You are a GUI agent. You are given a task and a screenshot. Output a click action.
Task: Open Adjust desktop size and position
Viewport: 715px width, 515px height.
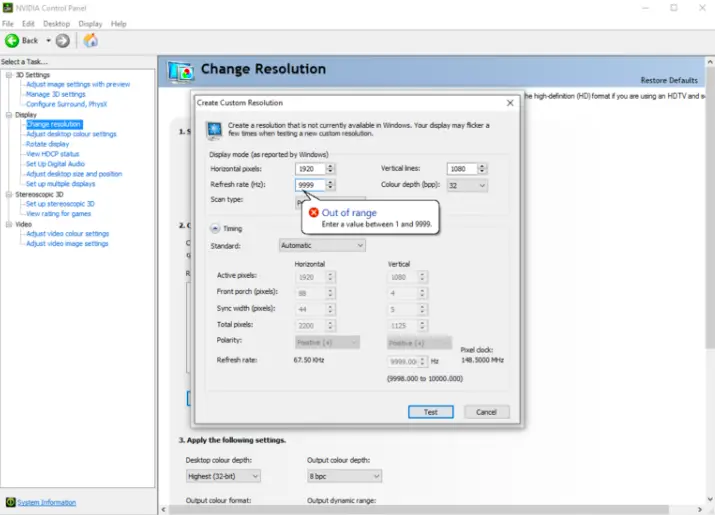tap(74, 174)
